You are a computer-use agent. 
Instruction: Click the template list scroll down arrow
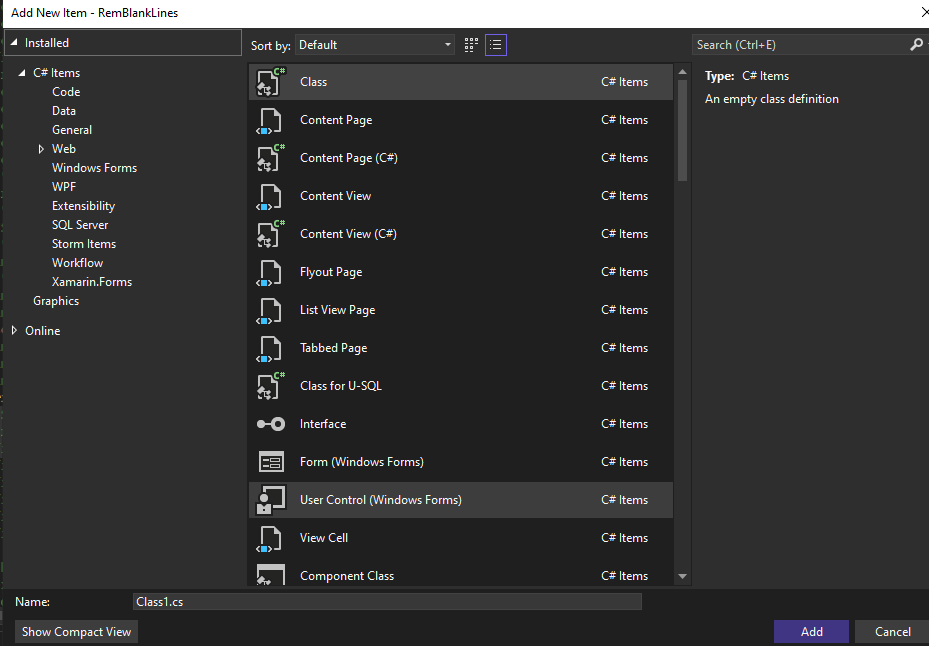pyautogui.click(x=682, y=576)
